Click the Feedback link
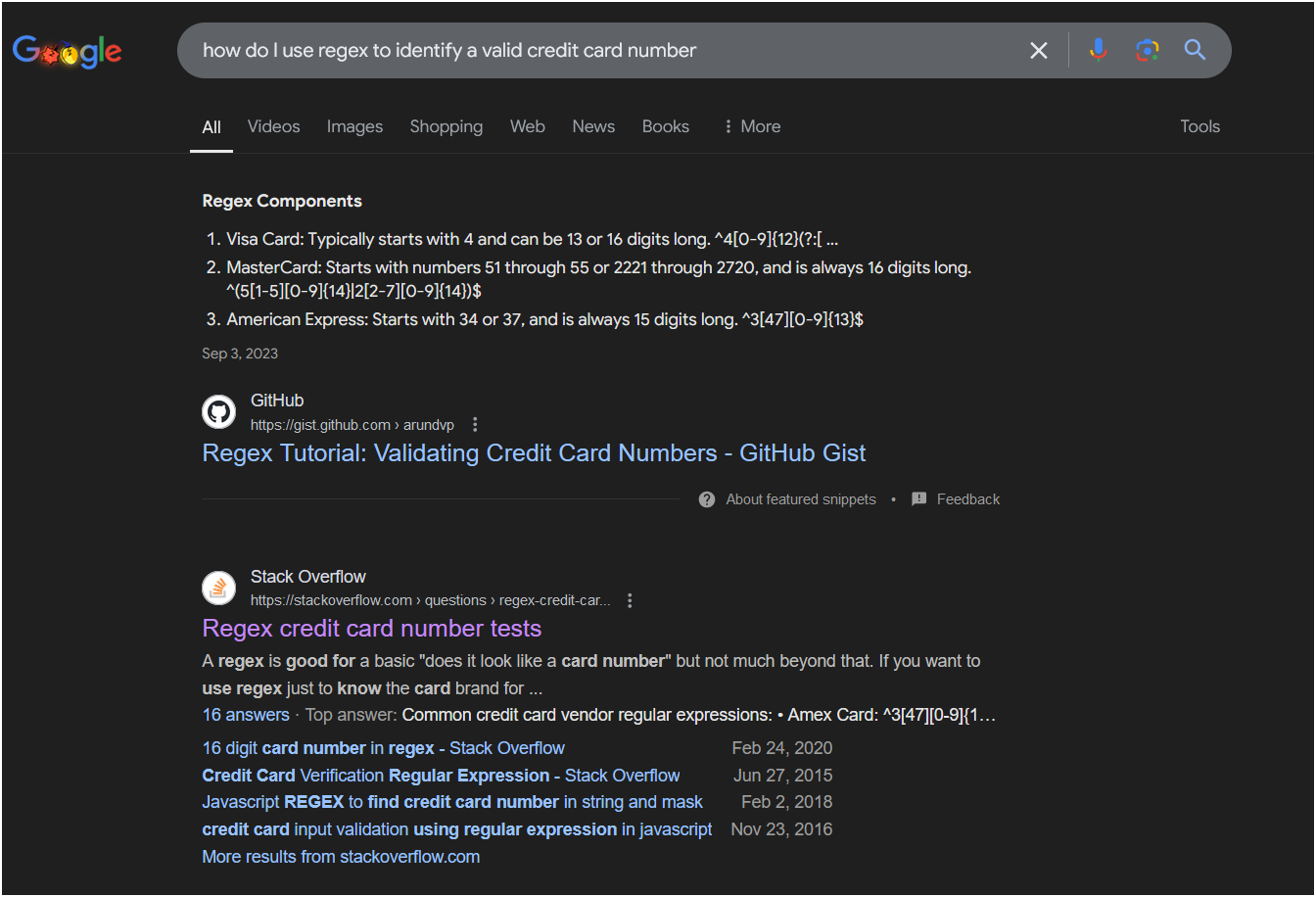 pos(968,499)
